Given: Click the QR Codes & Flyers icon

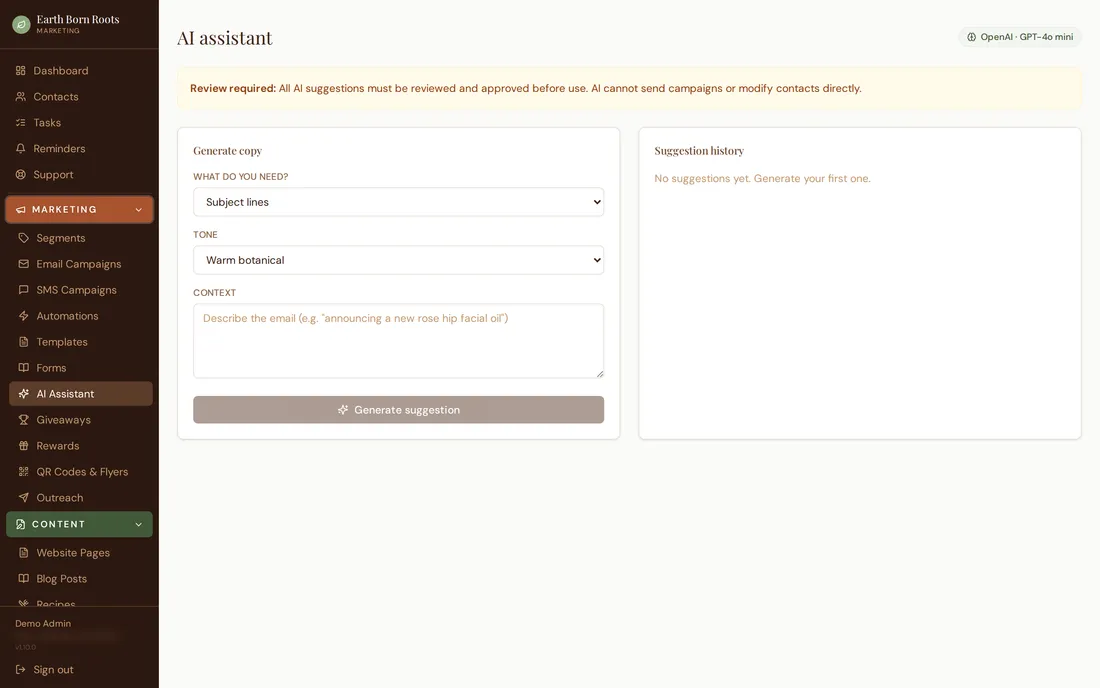Looking at the screenshot, I should (x=24, y=472).
